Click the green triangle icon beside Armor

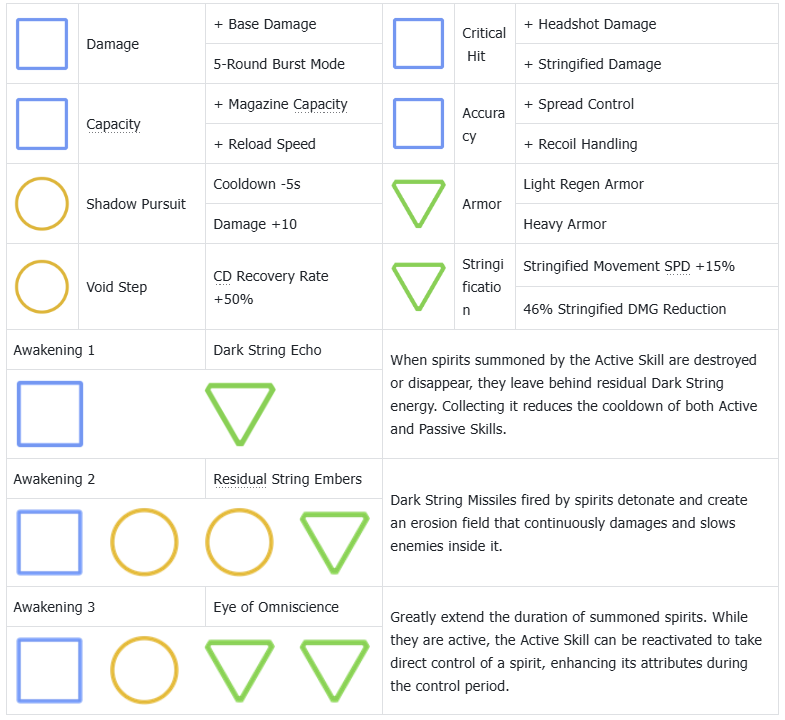[x=419, y=204]
